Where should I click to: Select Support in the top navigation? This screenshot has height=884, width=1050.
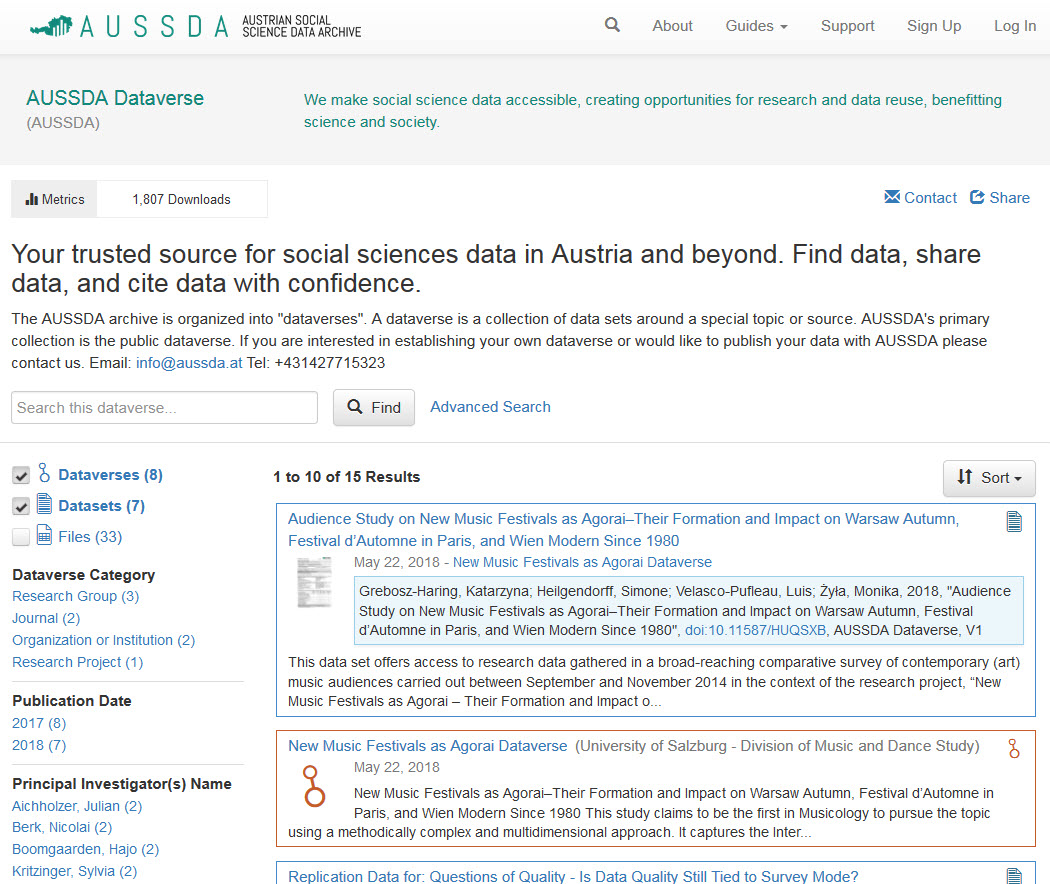pyautogui.click(x=847, y=25)
